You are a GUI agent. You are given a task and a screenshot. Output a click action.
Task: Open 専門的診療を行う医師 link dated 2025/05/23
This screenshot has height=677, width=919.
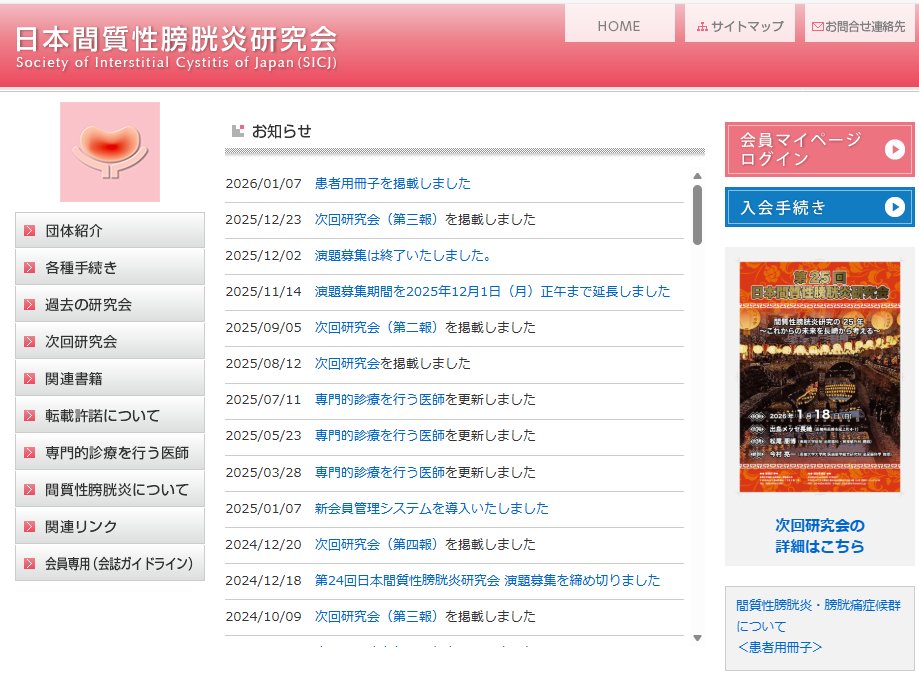click(x=380, y=436)
